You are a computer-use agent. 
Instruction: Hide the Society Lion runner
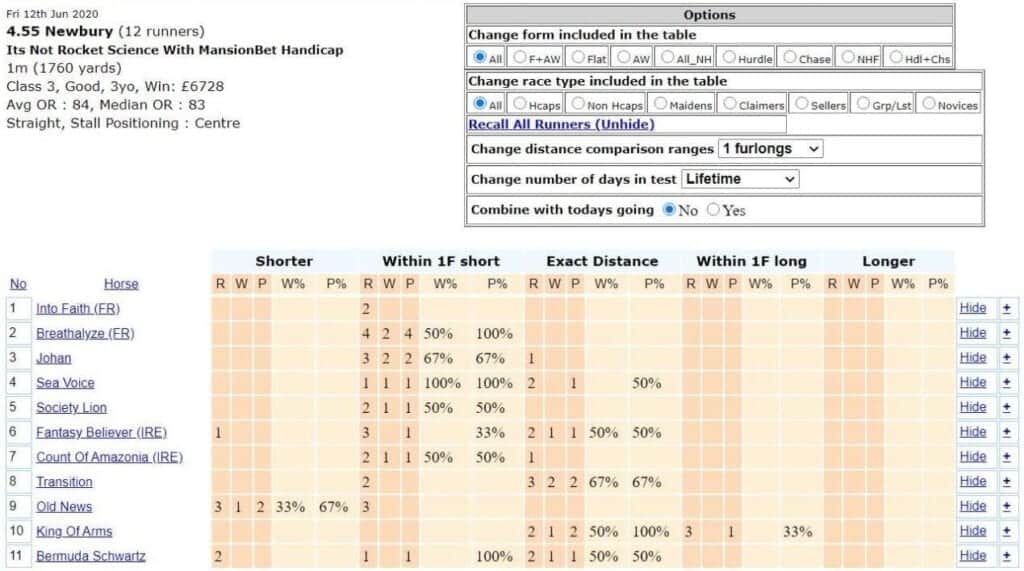click(972, 407)
